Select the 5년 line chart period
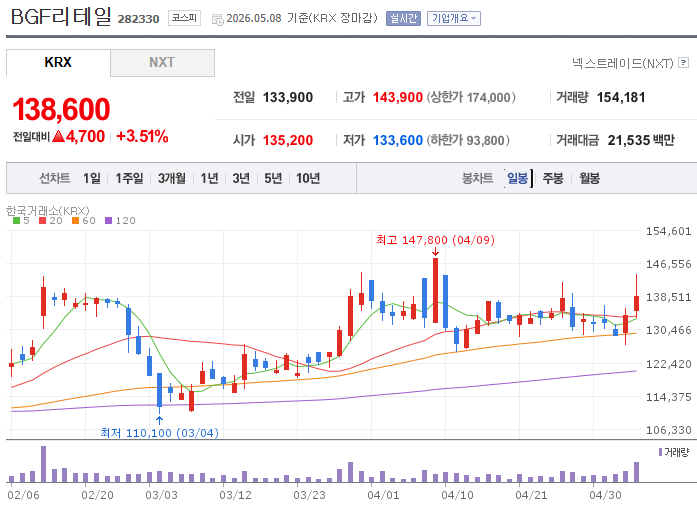697x506 pixels. [273, 178]
